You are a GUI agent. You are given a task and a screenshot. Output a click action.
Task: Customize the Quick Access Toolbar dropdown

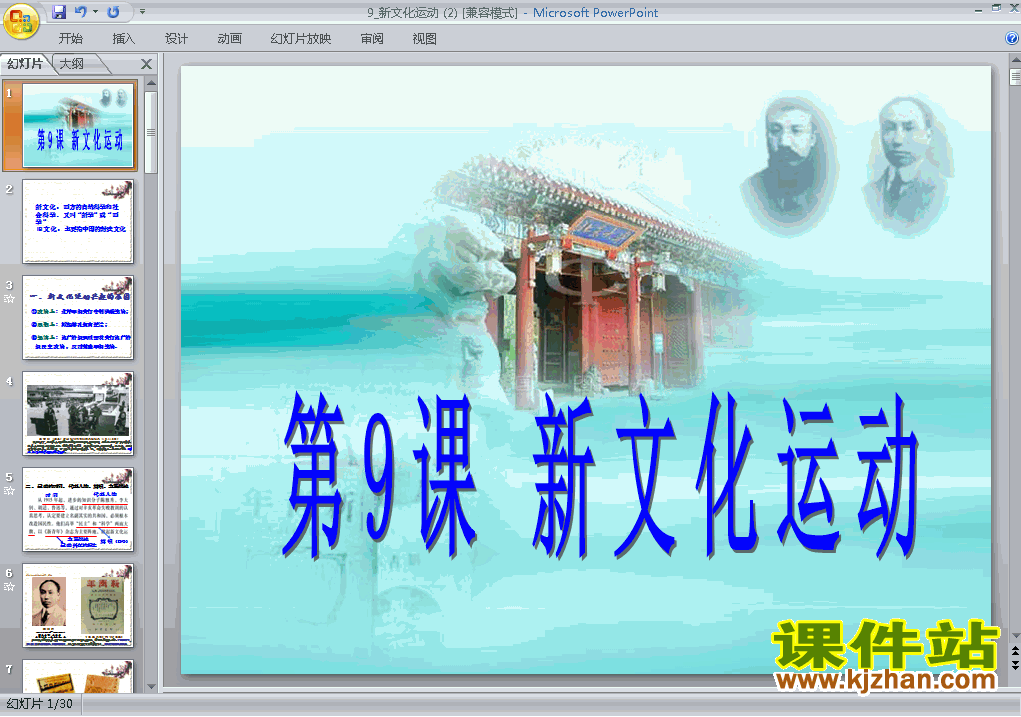click(x=143, y=12)
